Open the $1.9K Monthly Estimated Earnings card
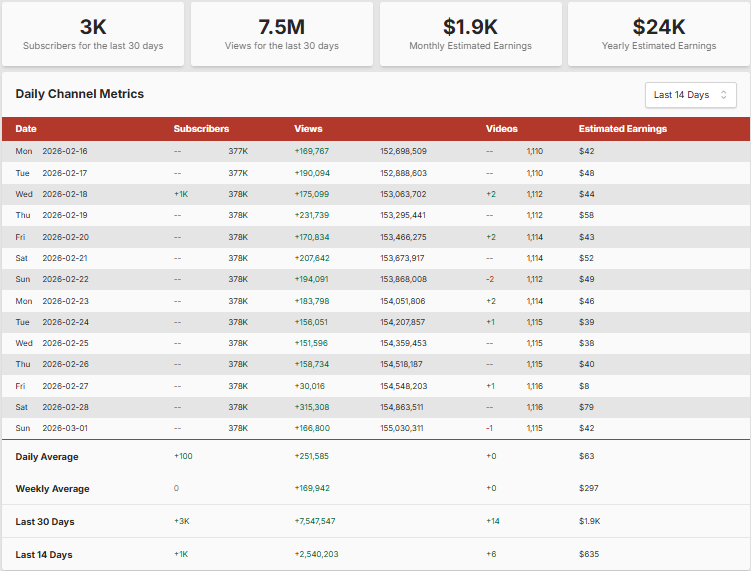The width and height of the screenshot is (751, 571). [x=470, y=34]
